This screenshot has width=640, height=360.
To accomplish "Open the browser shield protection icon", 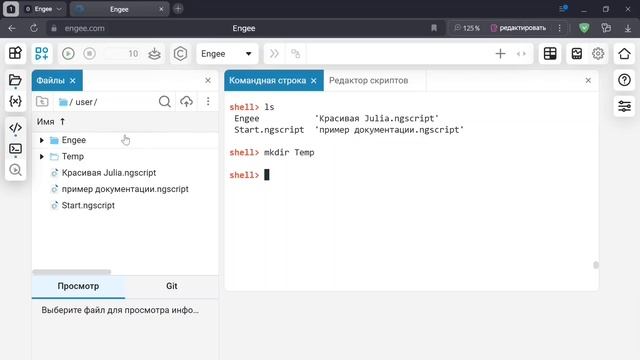I will (584, 28).
